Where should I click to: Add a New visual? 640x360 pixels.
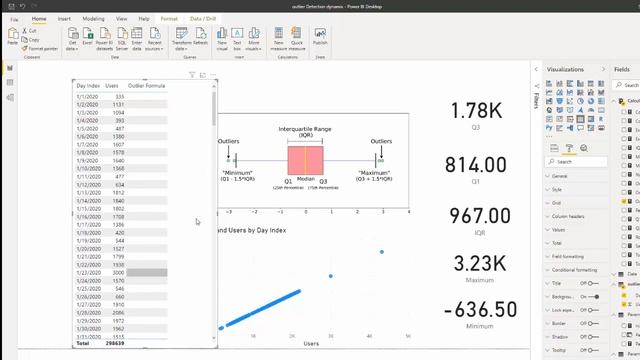pos(222,39)
